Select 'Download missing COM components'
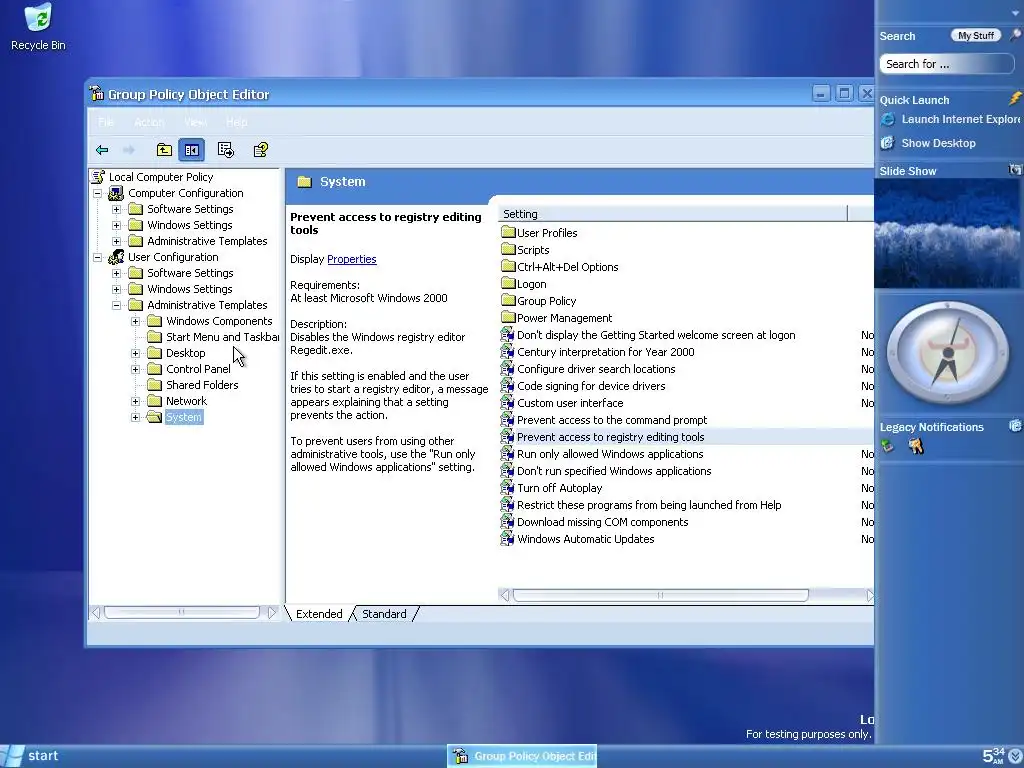Screen dimensions: 1024x768 602,522
